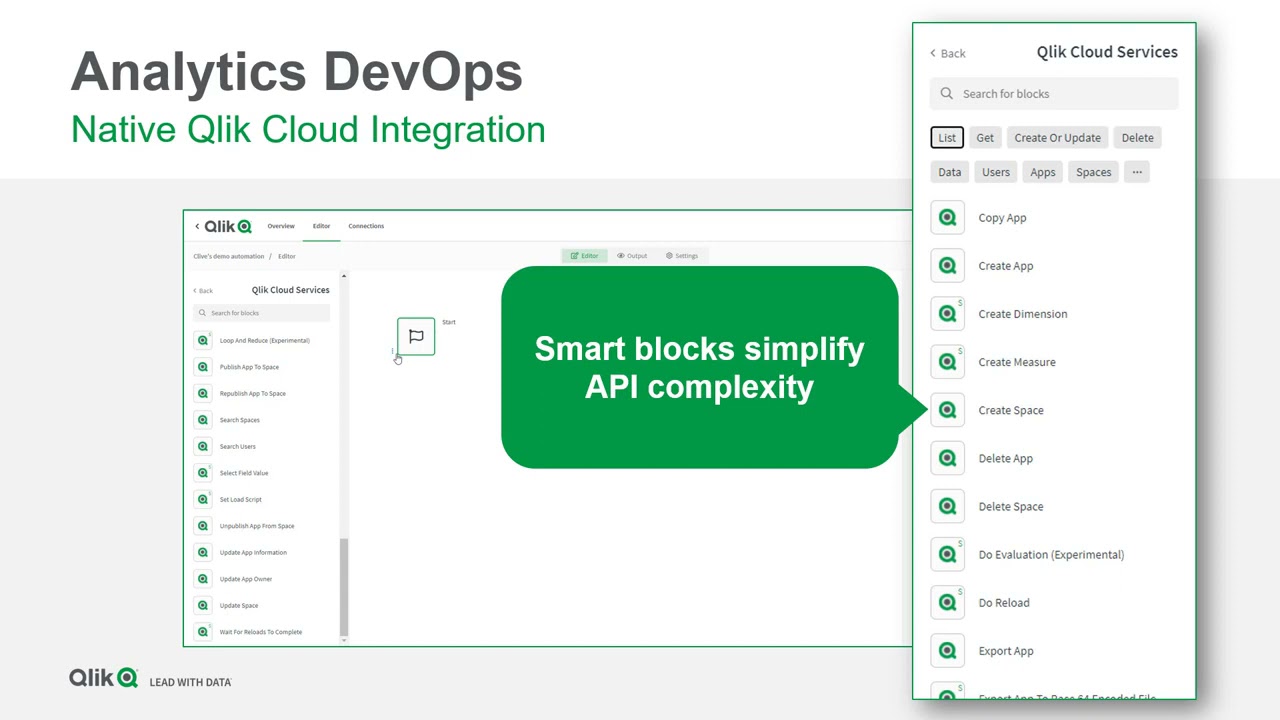This screenshot has height=720, width=1280.
Task: Click Search for blocks field in editor sidebar
Action: 261,313
